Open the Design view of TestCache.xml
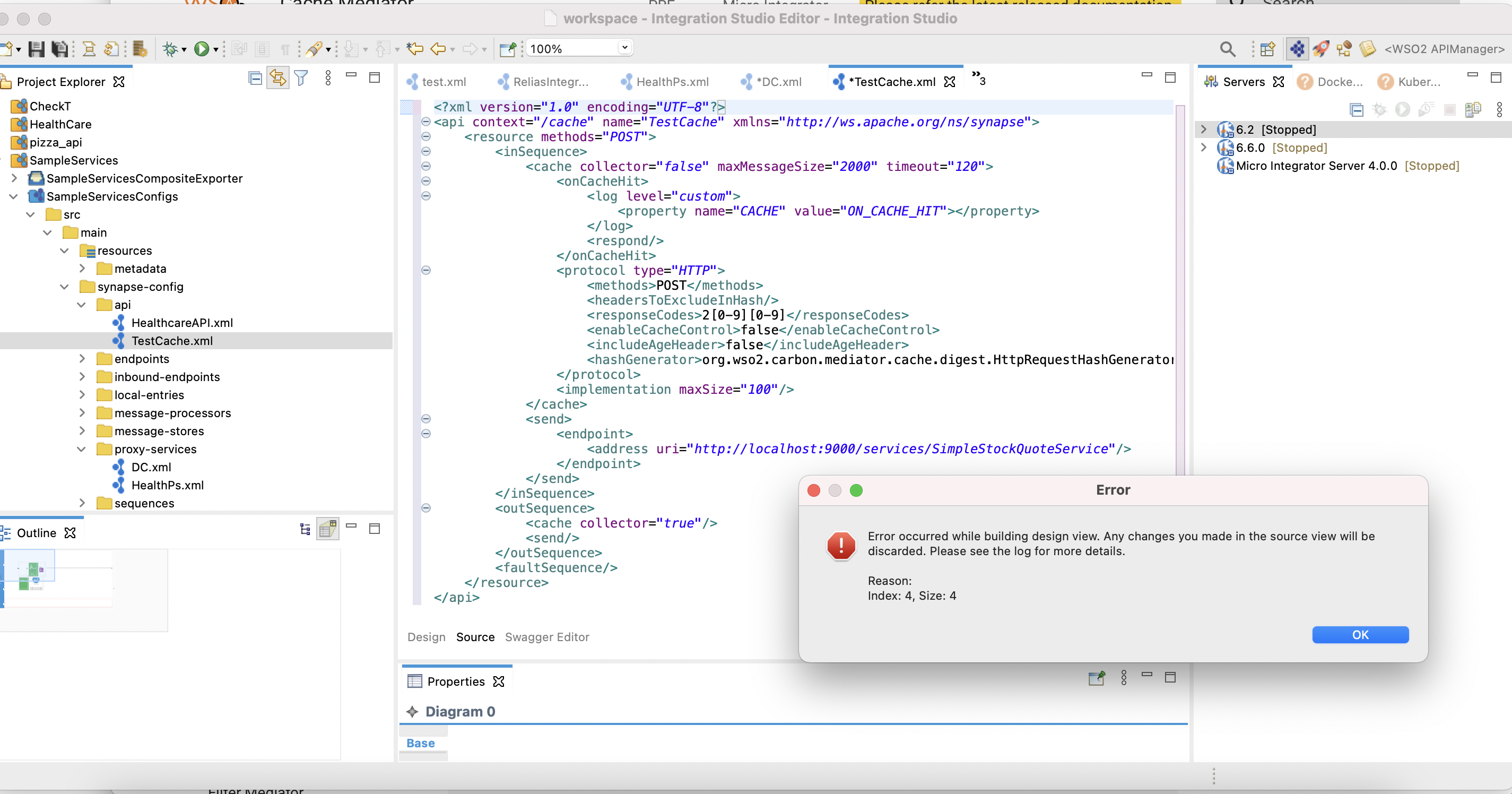This screenshot has height=794, width=1512. coord(425,637)
